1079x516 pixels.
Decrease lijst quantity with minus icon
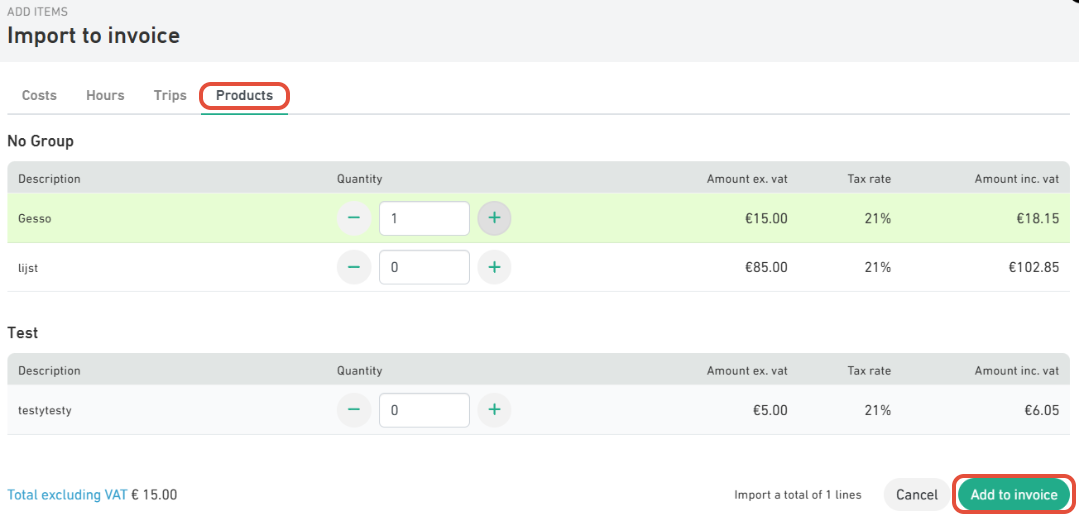[354, 268]
